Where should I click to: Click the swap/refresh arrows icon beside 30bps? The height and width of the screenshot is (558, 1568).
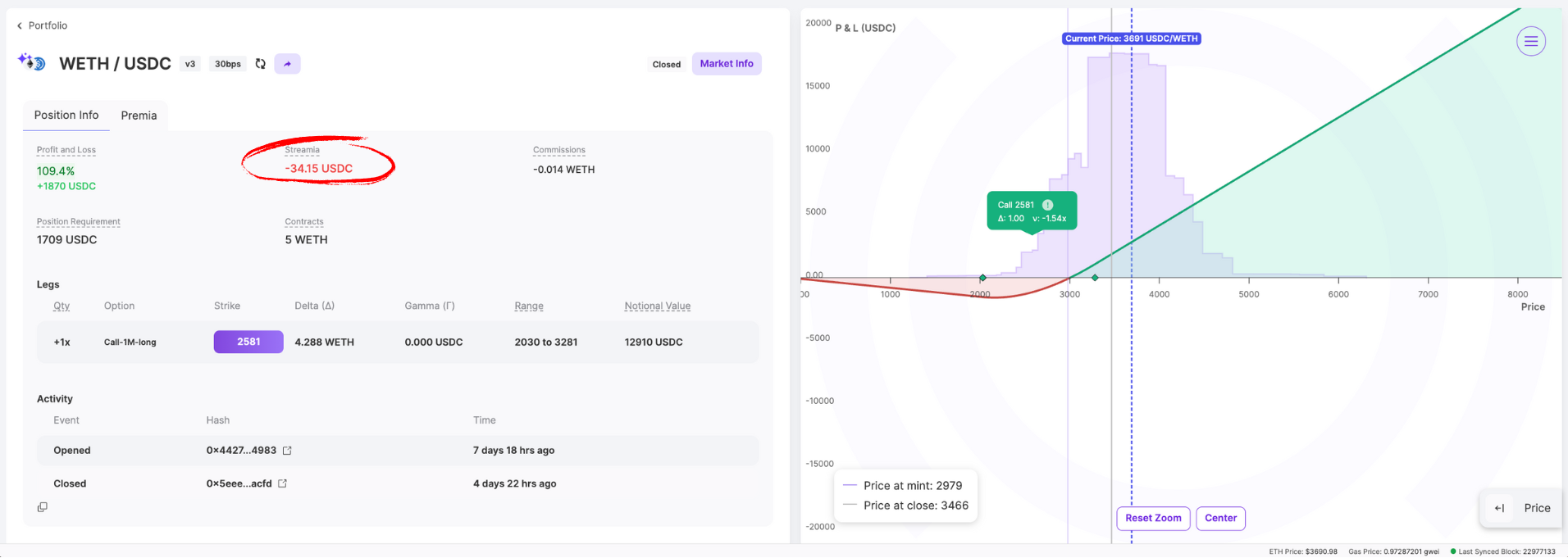click(261, 64)
